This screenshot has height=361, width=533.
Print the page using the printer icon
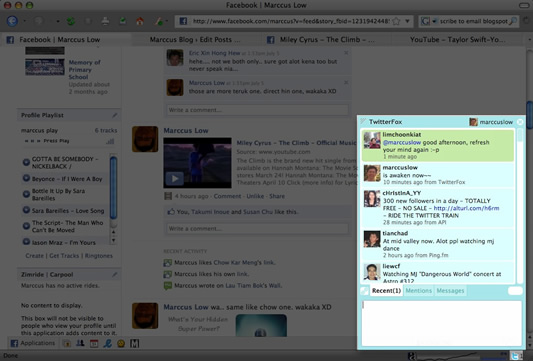105,21
